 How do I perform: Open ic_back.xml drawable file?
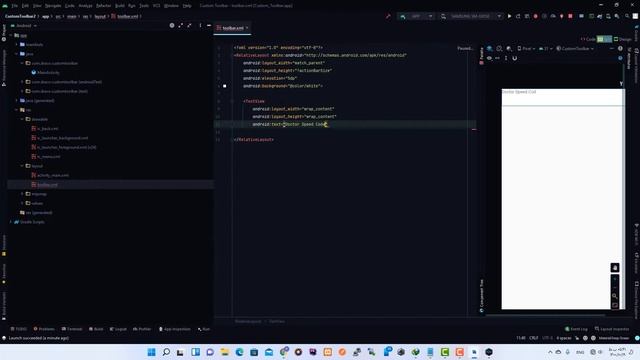47,129
